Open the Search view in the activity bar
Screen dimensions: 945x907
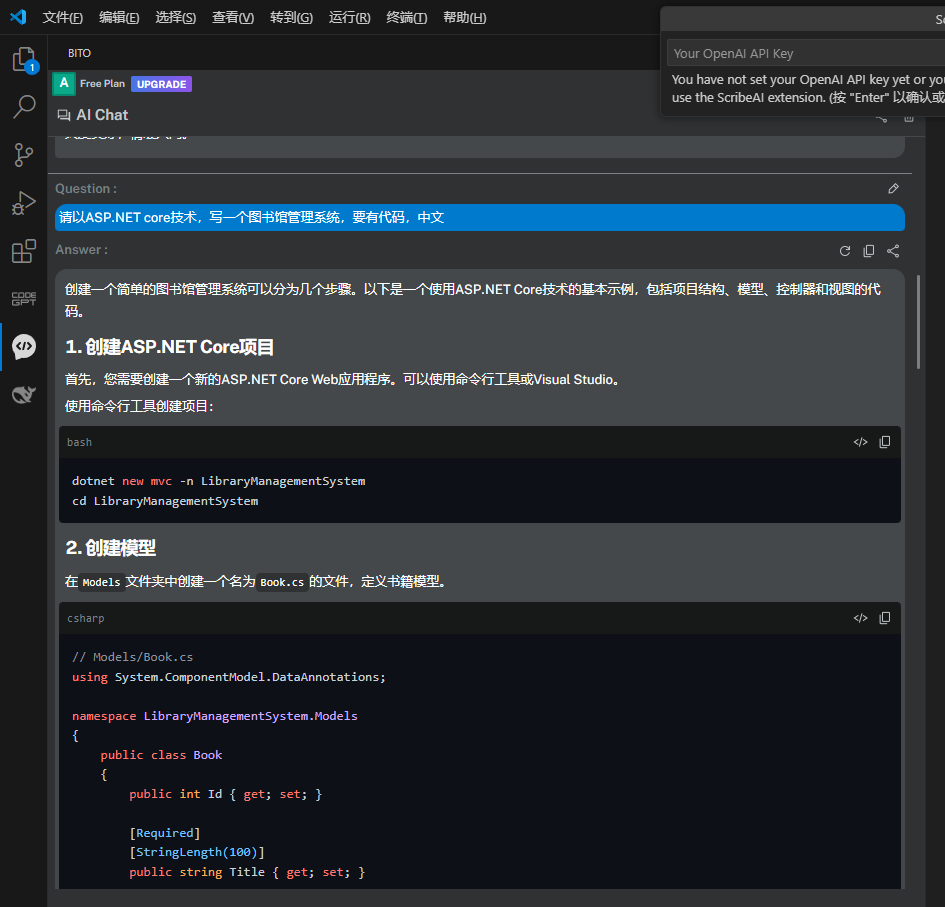[24, 107]
